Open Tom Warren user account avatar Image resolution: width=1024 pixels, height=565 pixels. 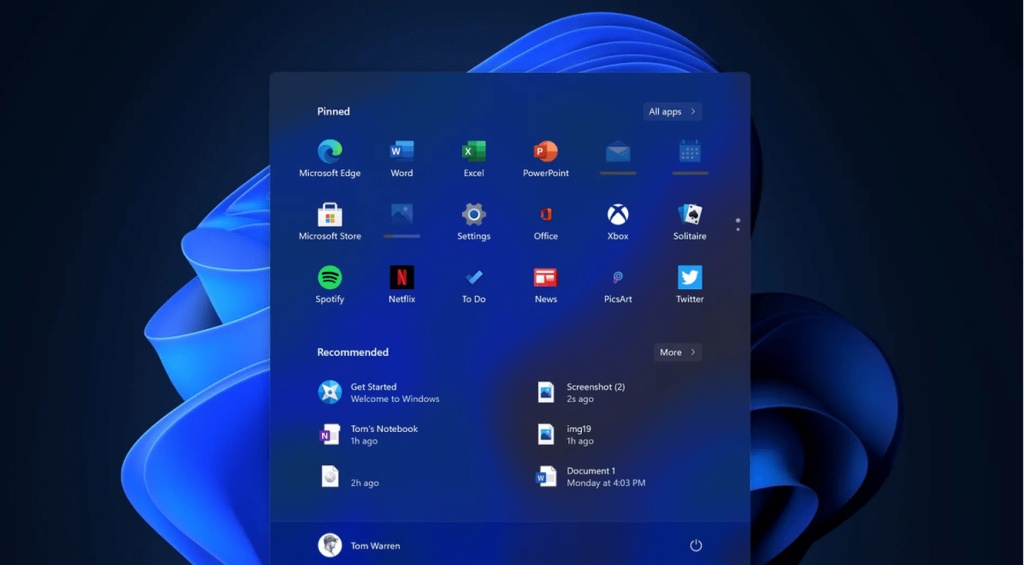pyautogui.click(x=330, y=545)
